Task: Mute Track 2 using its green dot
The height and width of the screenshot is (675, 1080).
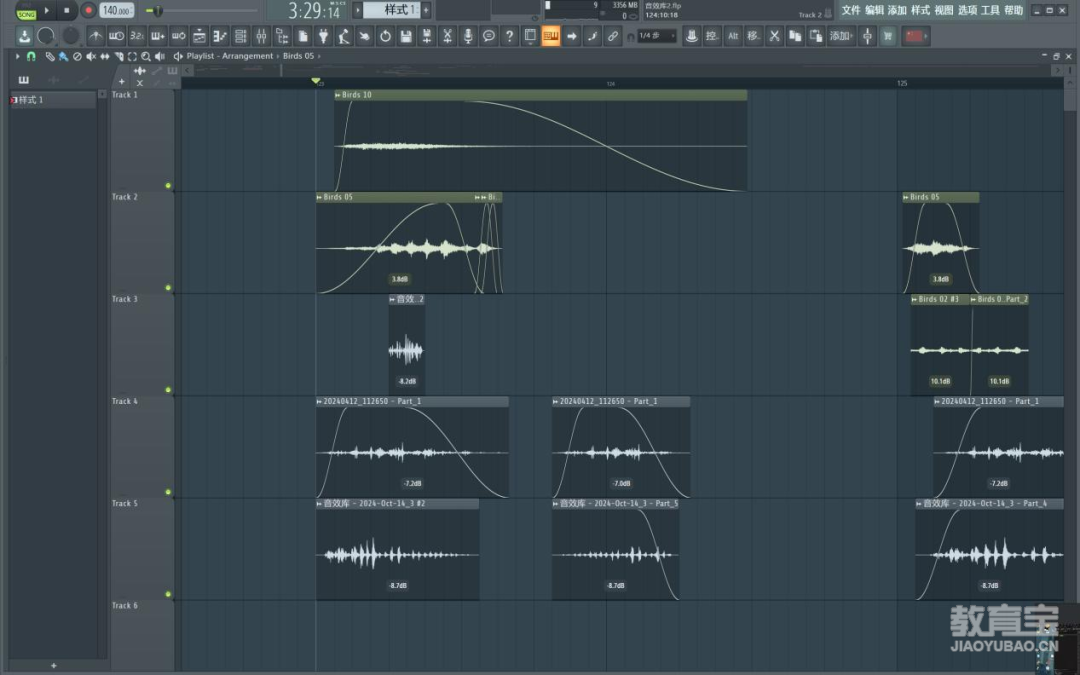Action: [x=168, y=288]
